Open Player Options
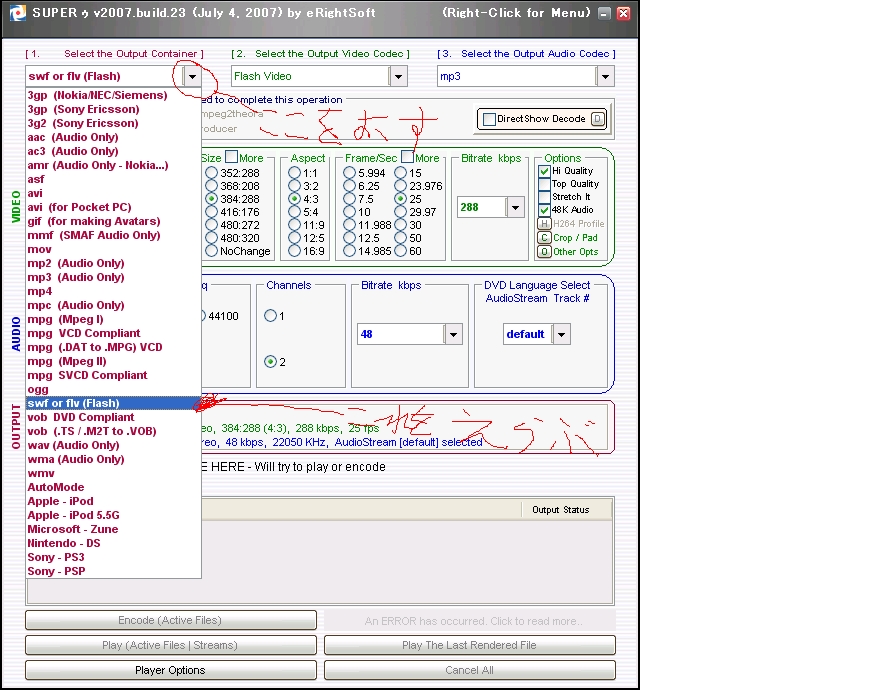Image resolution: width=875 pixels, height=690 pixels. 171,670
